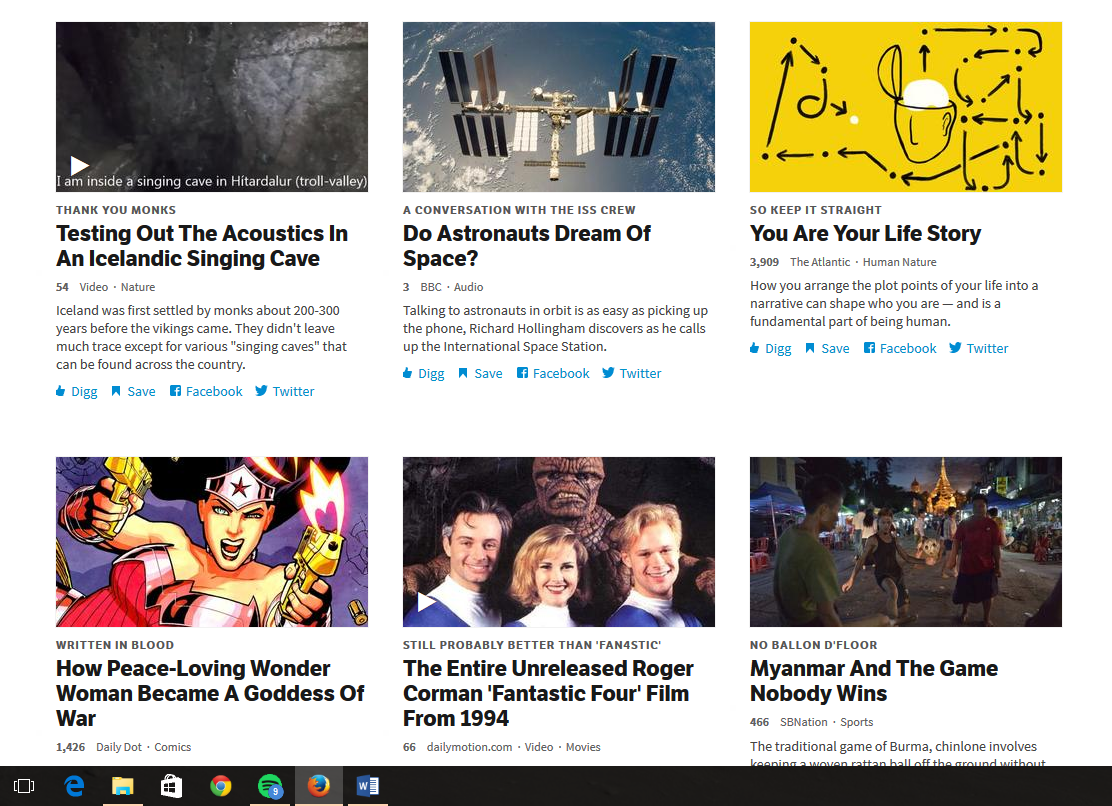The image size is (1112, 806).
Task: Open the Roger Corman Fantastic Four headline
Action: pyautogui.click(x=548, y=693)
